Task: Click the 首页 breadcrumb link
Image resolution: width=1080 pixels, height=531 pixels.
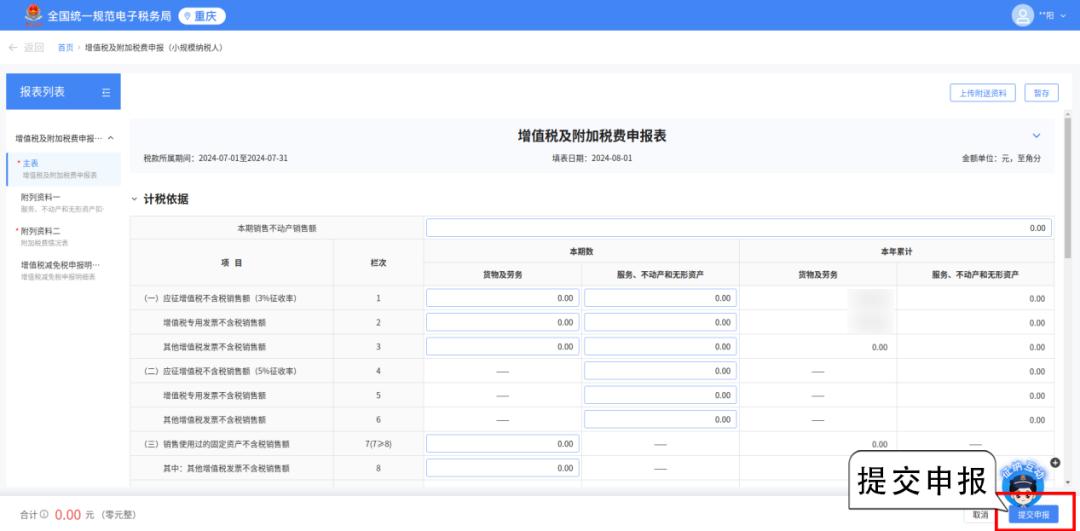Action: (65, 47)
